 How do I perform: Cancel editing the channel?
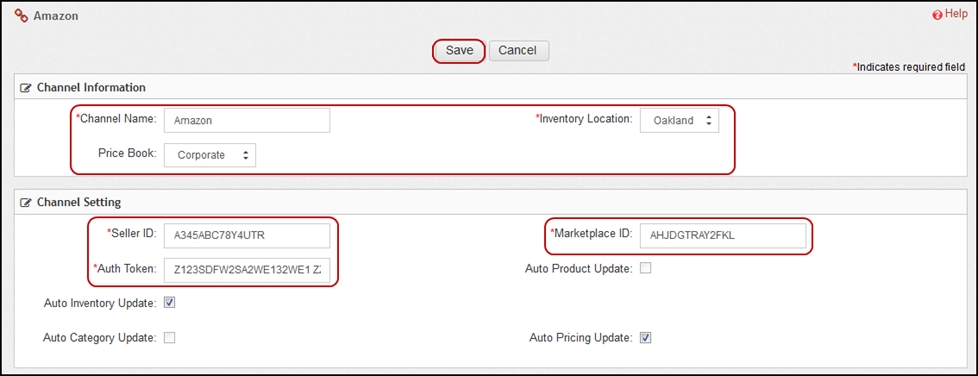click(518, 51)
